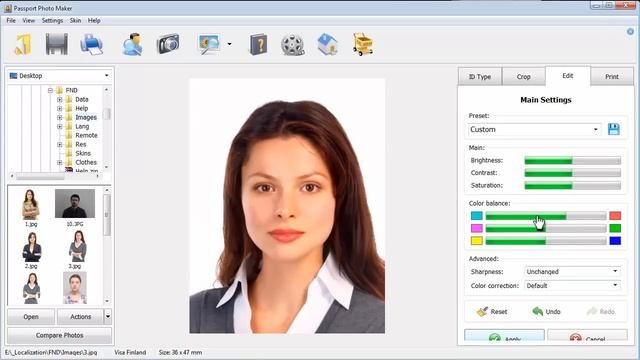Click the Brightness slider
The width and height of the screenshot is (640, 360).
pos(572,161)
